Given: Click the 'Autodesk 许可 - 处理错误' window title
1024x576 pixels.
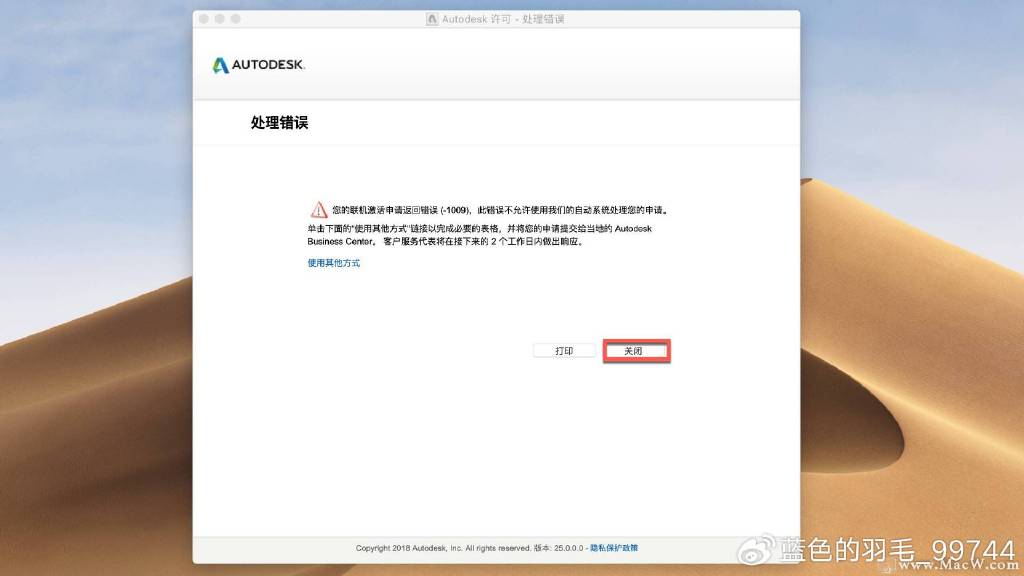Looking at the screenshot, I should 503,19.
